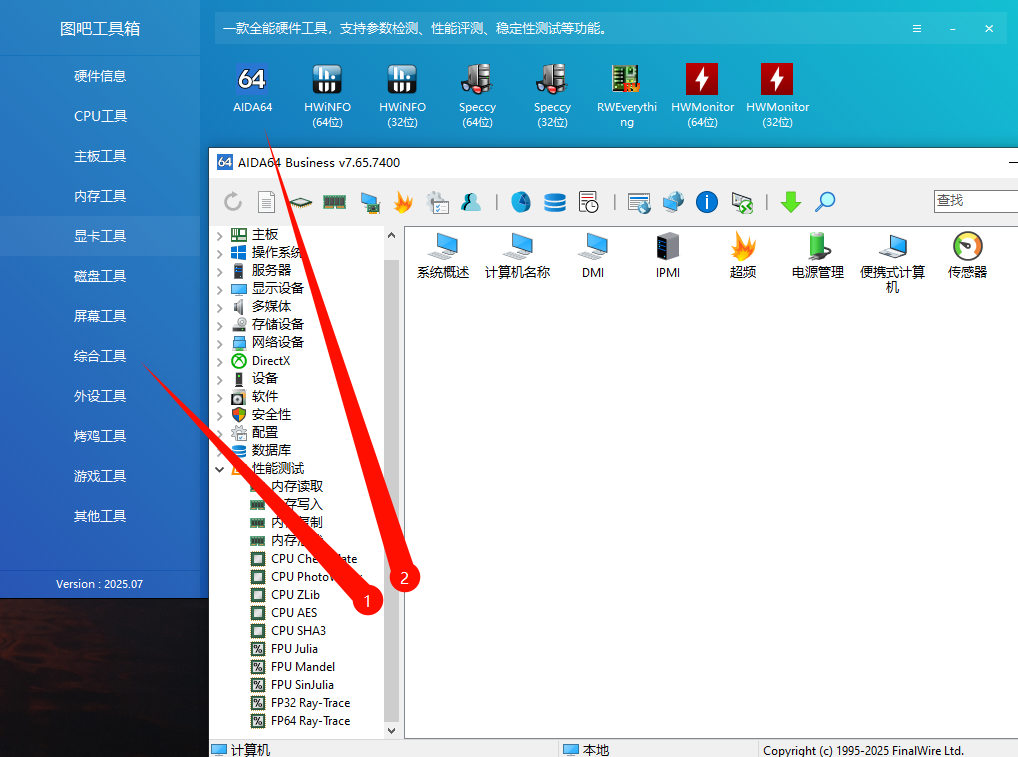The image size is (1018, 757).
Task: Select CPU ZLib benchmark
Action: (x=295, y=595)
